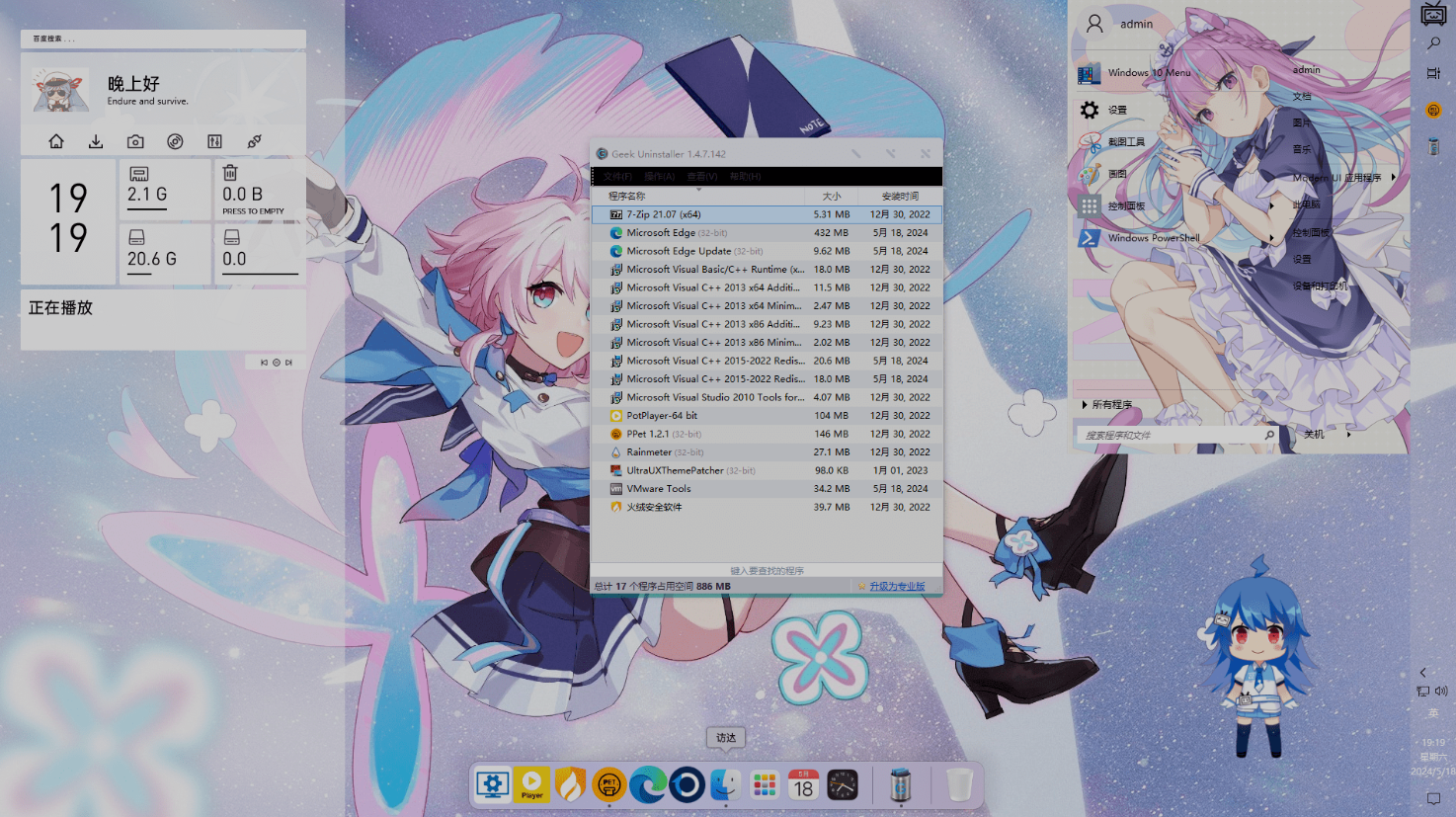
Task: Click the UltraUXThemePatcher row icon
Action: pos(615,470)
